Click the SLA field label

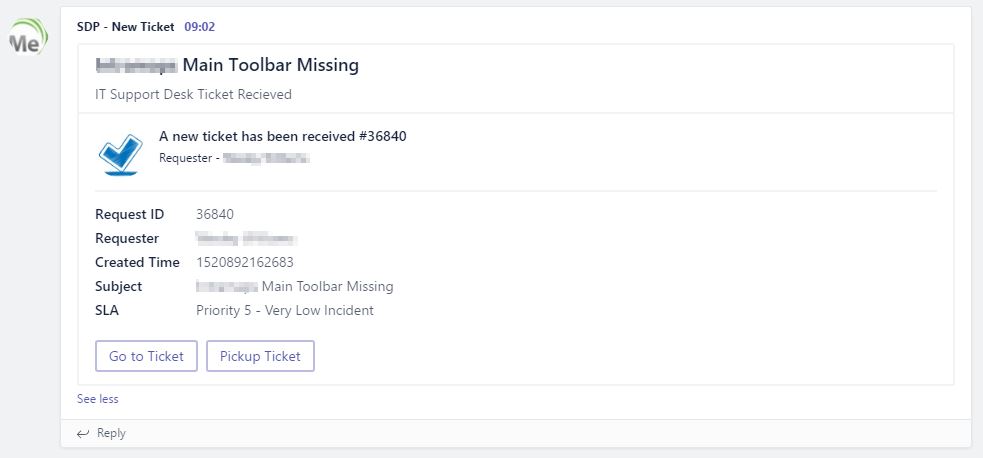click(x=107, y=310)
